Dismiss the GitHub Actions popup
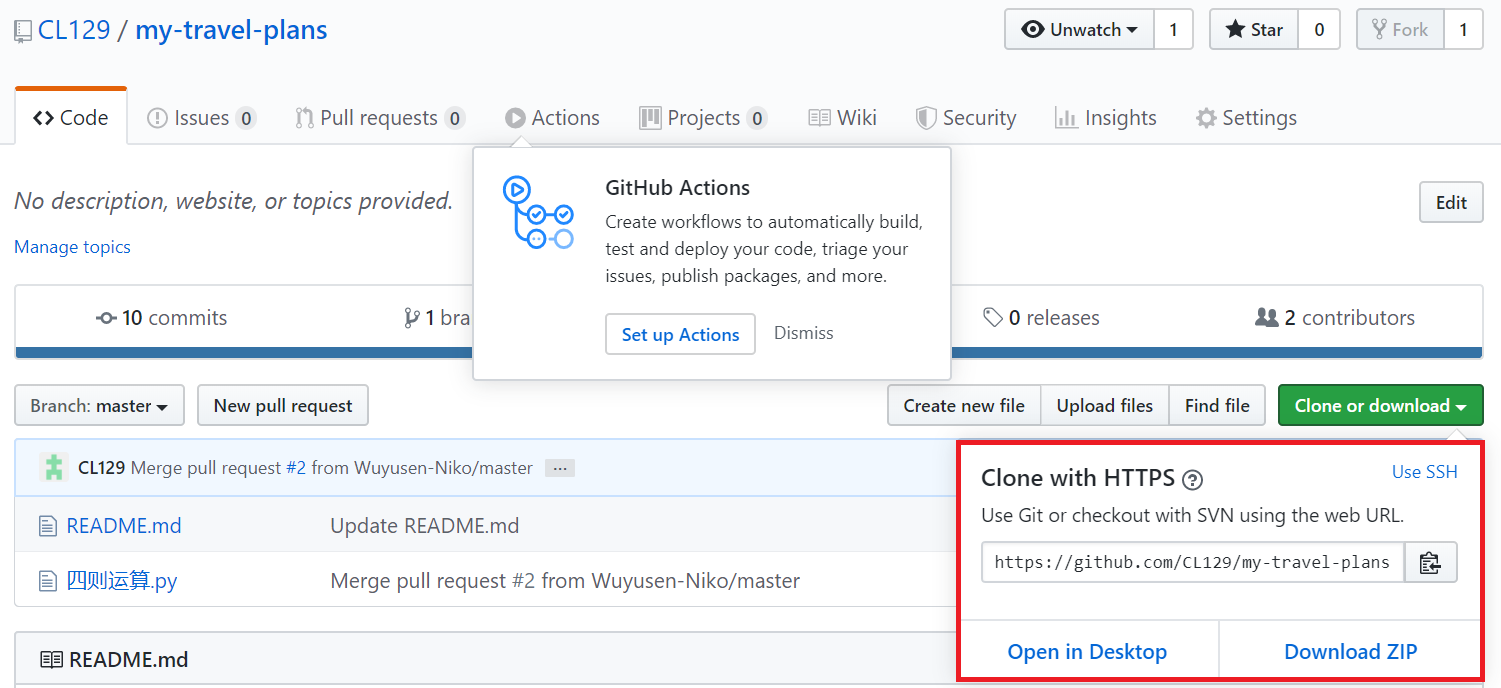The width and height of the screenshot is (1501, 688). 803,333
